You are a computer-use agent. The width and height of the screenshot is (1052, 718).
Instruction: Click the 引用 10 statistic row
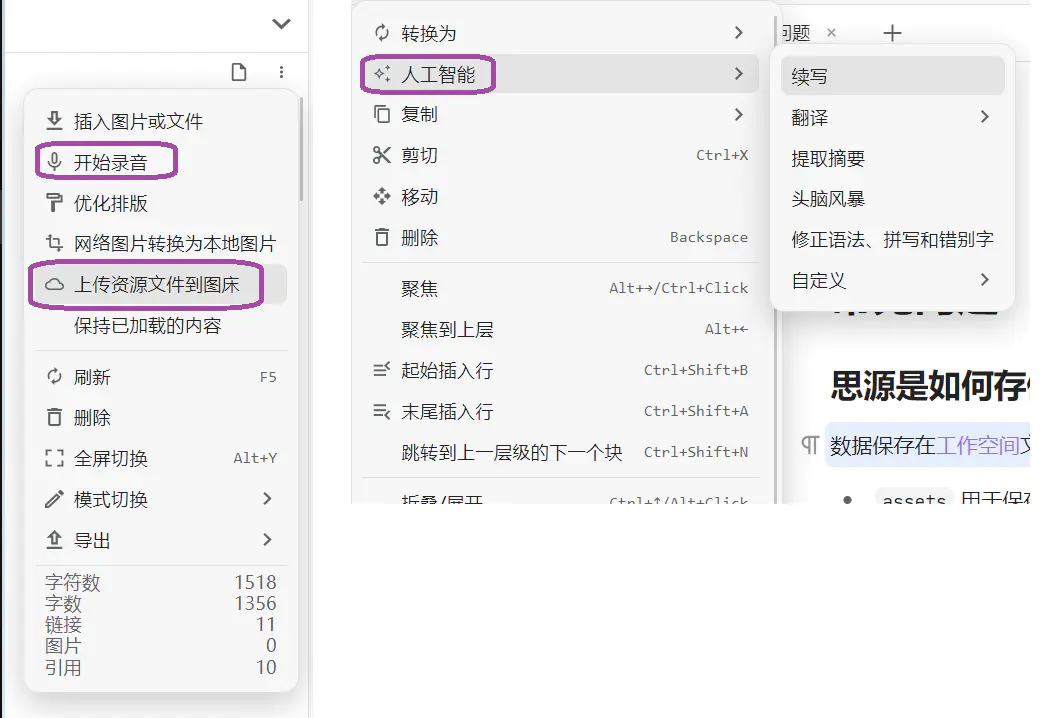pos(161,667)
